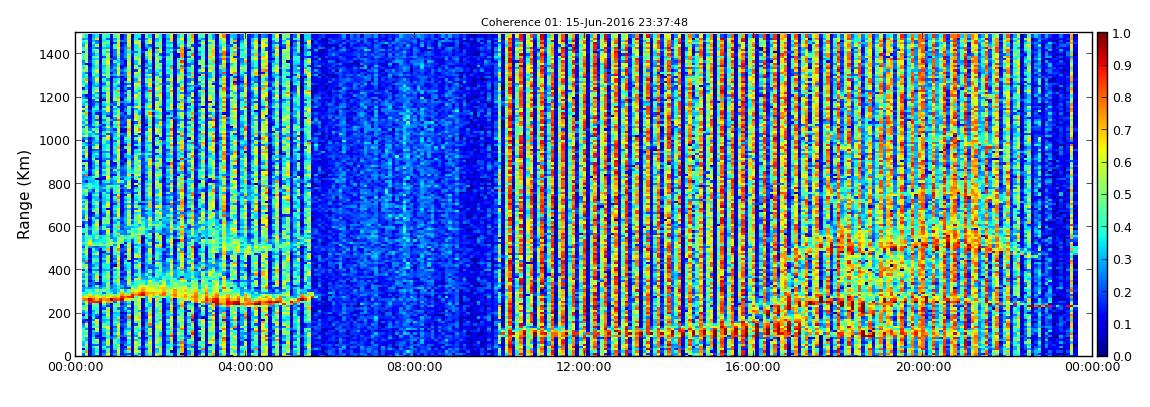Click the 0.6 colorbar label

1121,163
